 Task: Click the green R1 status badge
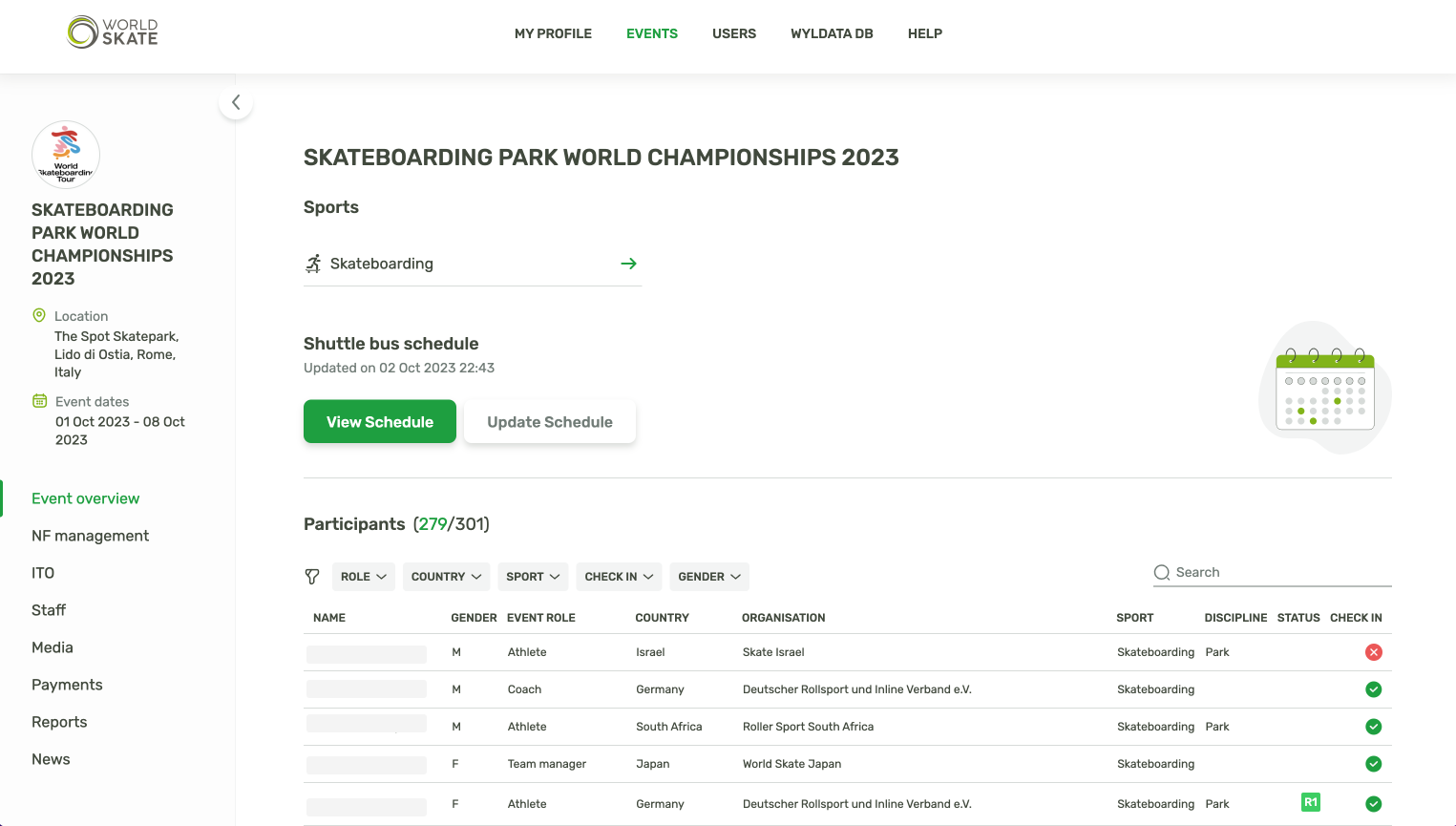pyautogui.click(x=1311, y=802)
